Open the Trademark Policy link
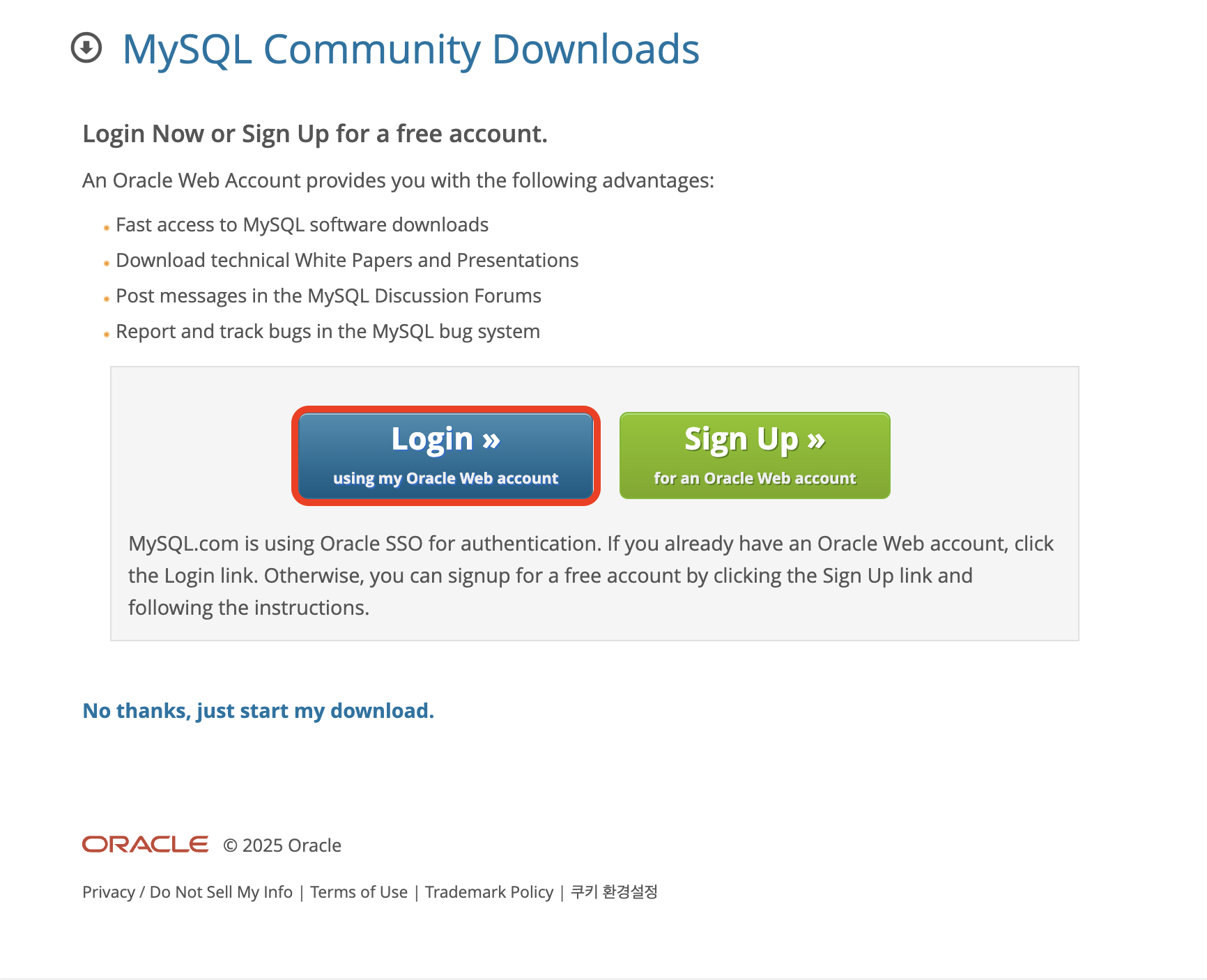 click(x=489, y=892)
